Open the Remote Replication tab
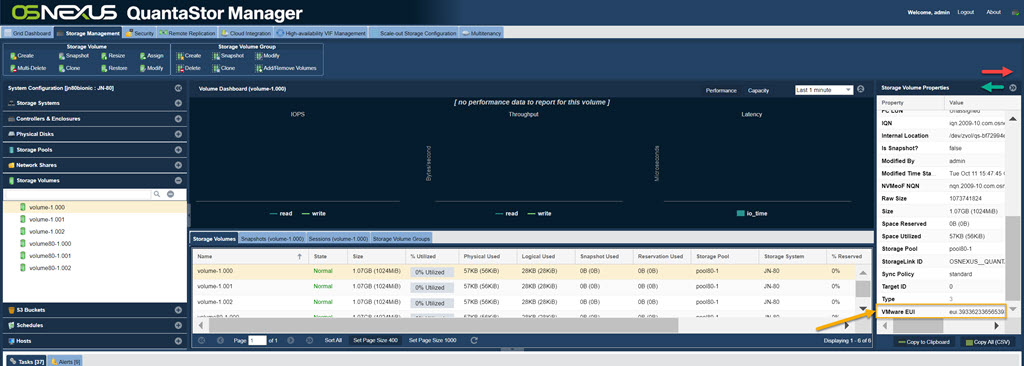The height and width of the screenshot is (366, 1024). tap(187, 33)
